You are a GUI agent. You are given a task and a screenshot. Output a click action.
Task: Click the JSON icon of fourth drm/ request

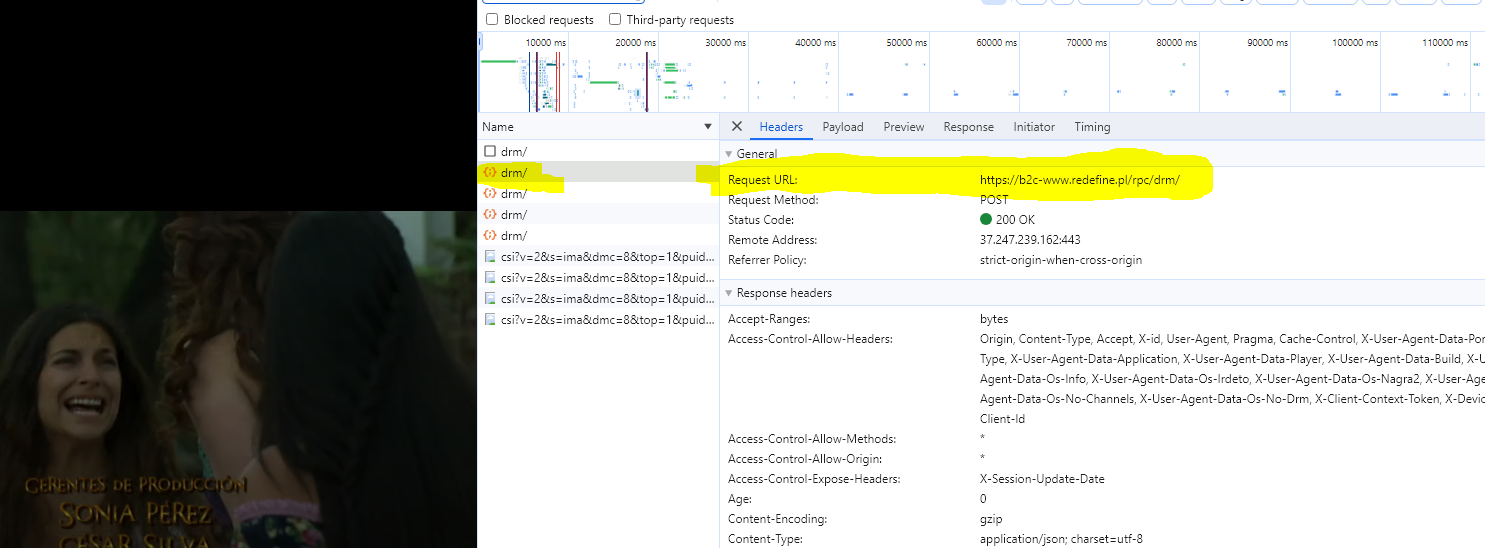[x=490, y=214]
